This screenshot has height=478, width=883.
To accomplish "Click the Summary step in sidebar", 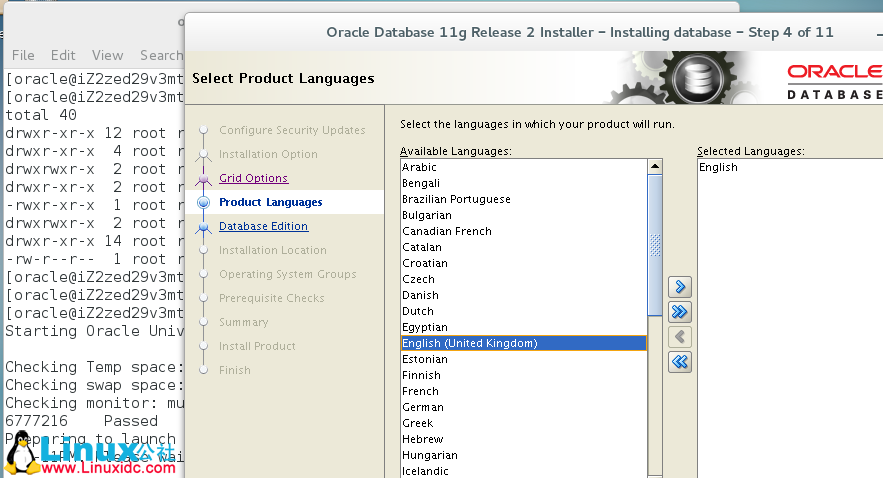I will [243, 322].
